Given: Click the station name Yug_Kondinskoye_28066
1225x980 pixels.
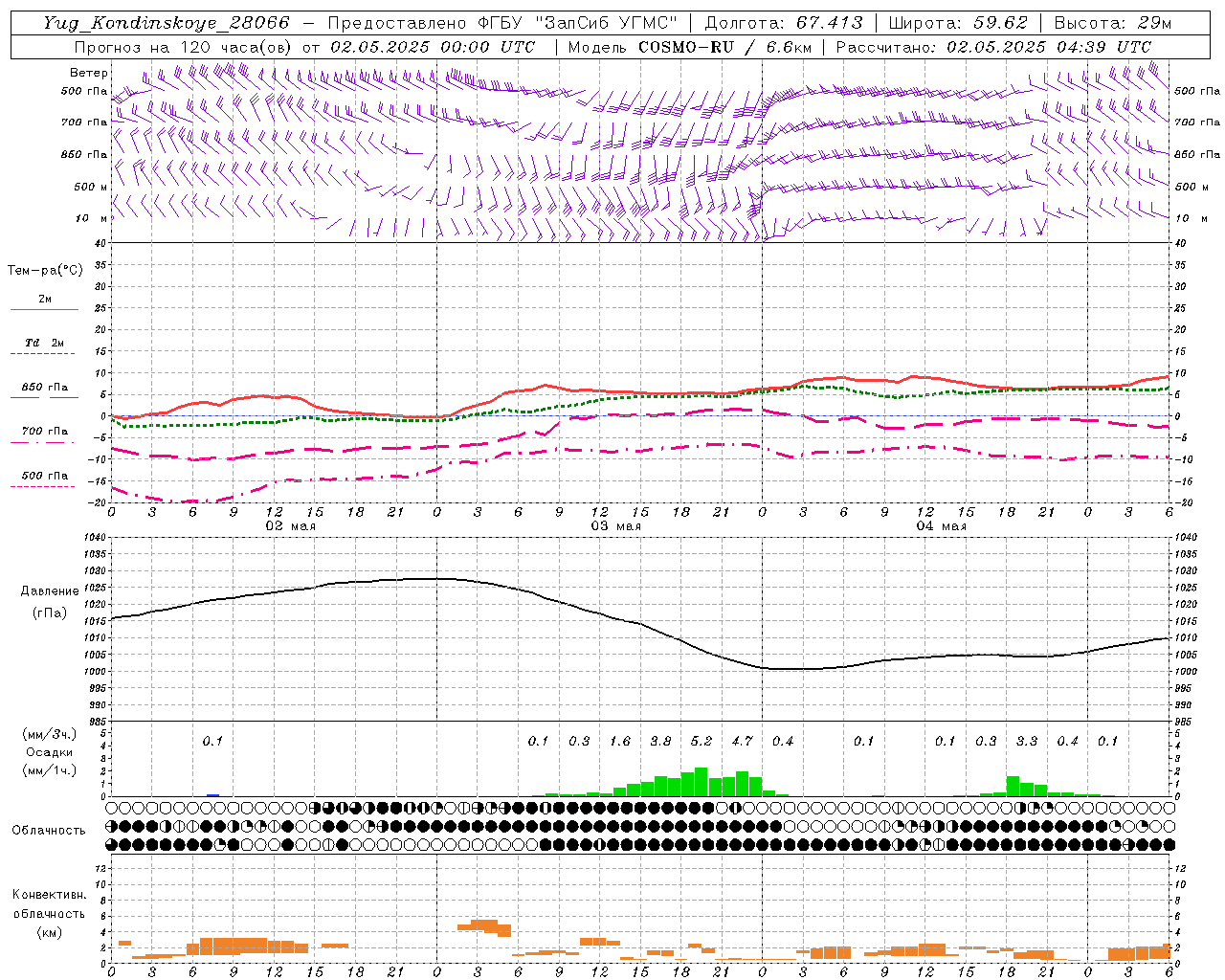Looking at the screenshot, I should 166,23.
